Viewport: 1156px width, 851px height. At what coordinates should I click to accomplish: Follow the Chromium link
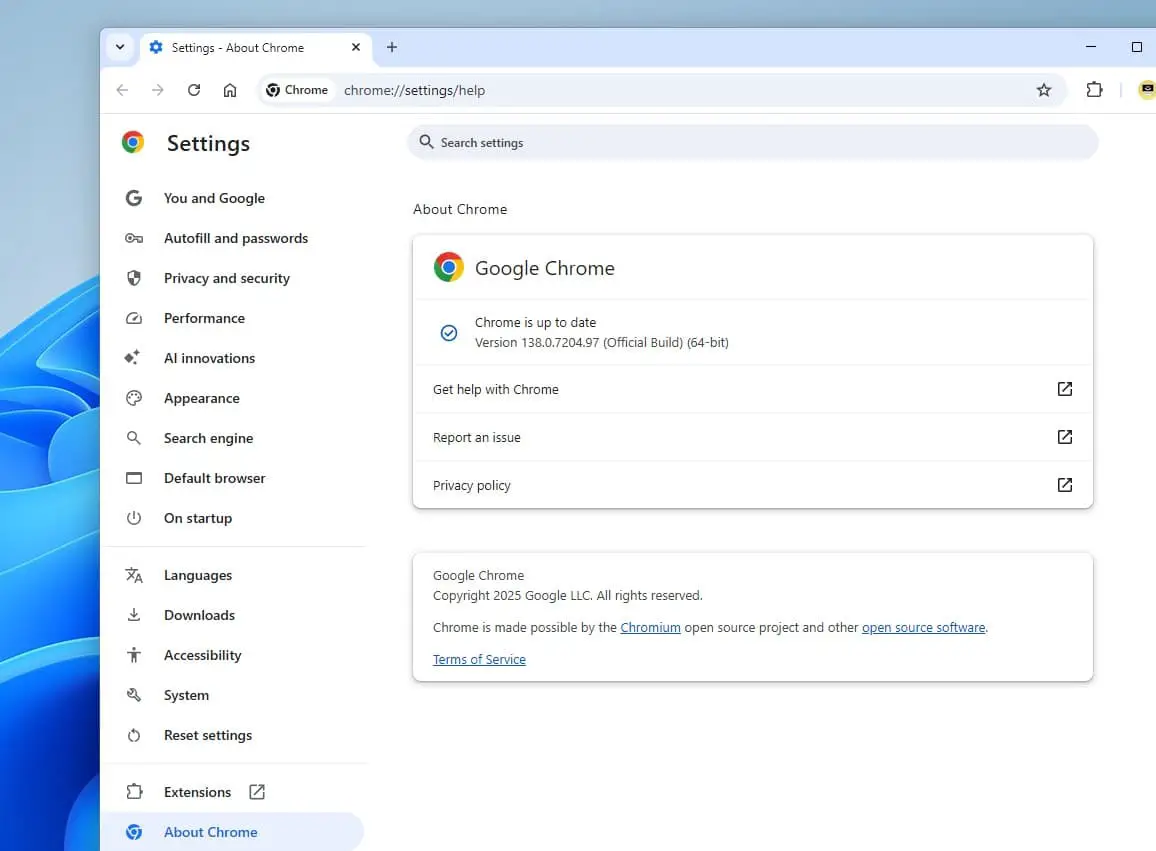650,628
